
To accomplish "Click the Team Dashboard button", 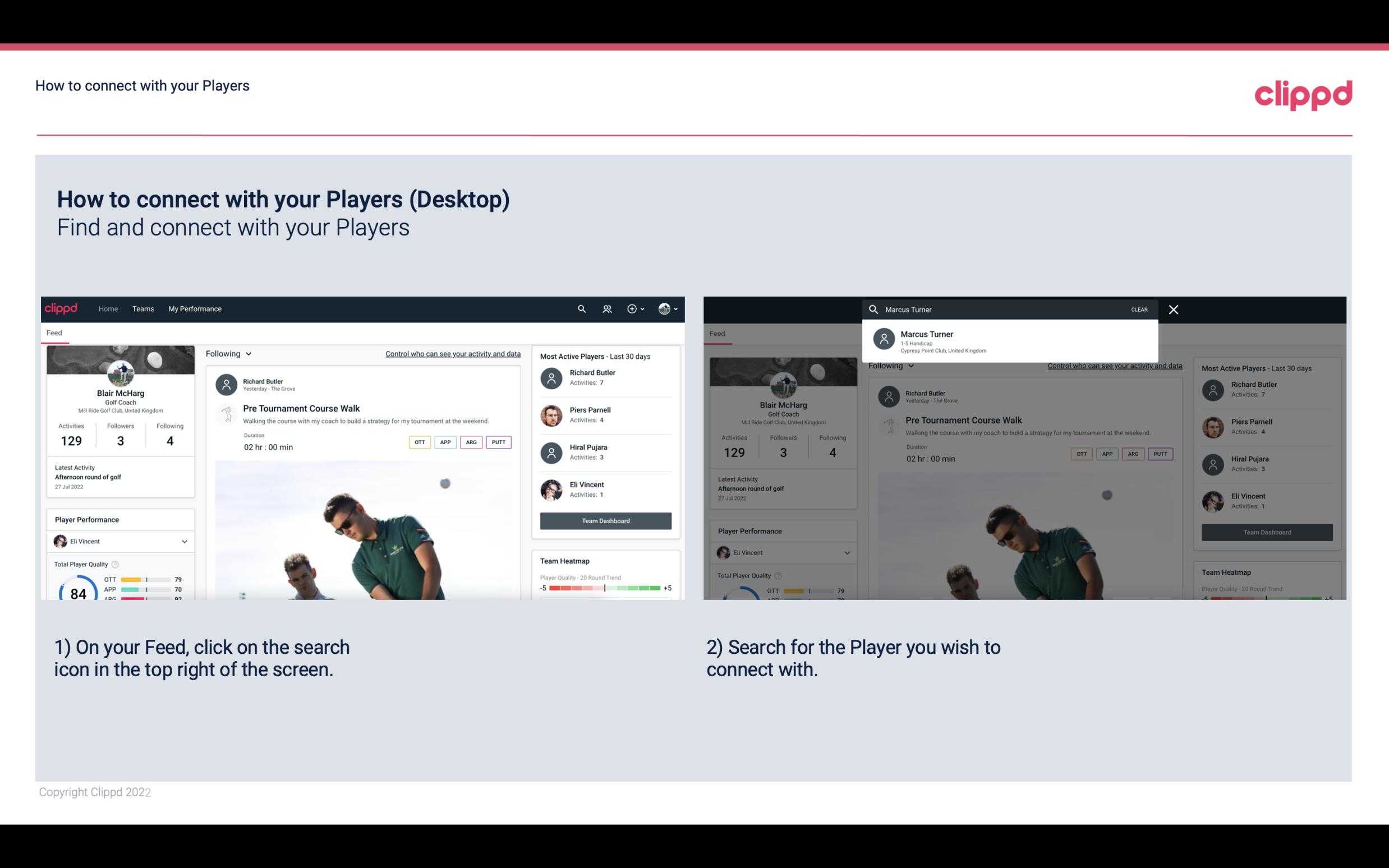I will [x=605, y=520].
